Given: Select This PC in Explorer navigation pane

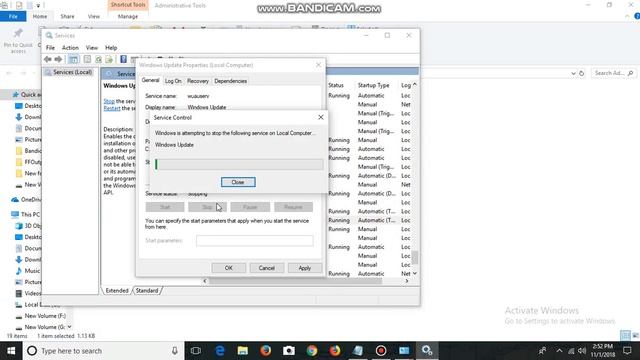Looking at the screenshot, I should [26, 214].
